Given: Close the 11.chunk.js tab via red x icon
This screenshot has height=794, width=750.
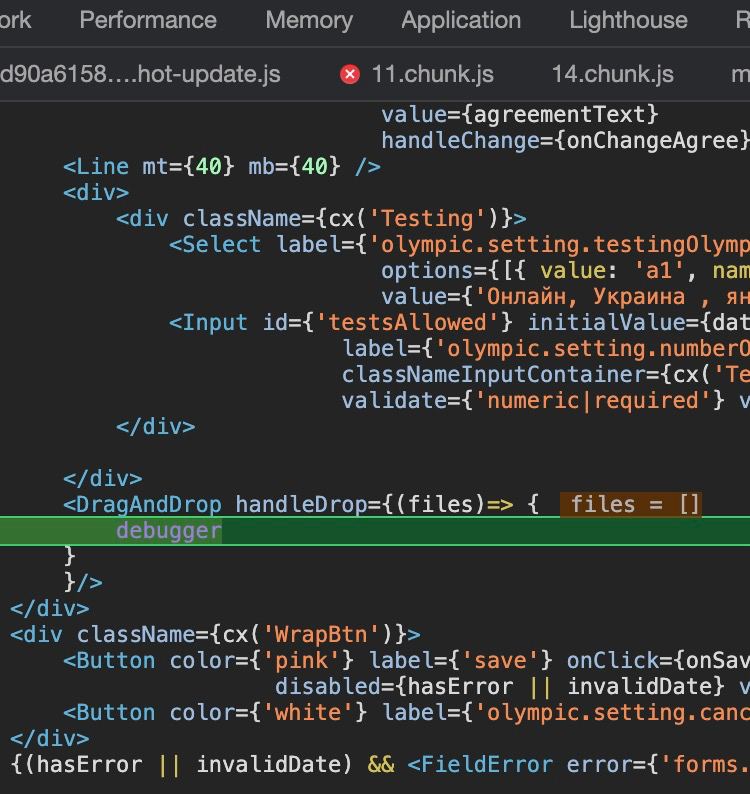Looking at the screenshot, I should pyautogui.click(x=349, y=74).
